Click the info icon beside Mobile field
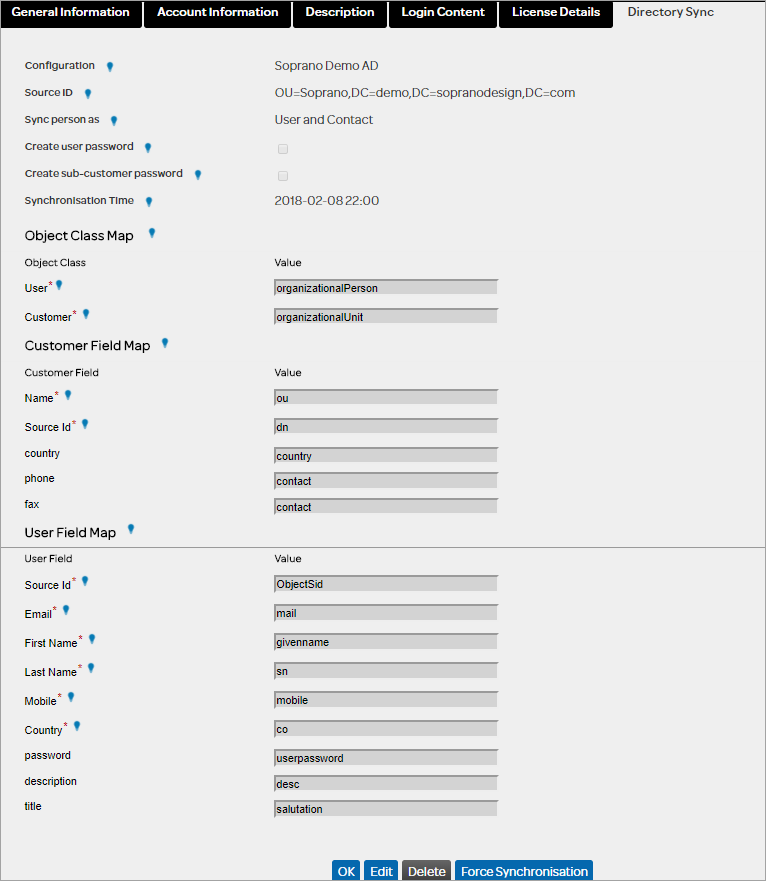This screenshot has width=766, height=881. click(x=71, y=698)
